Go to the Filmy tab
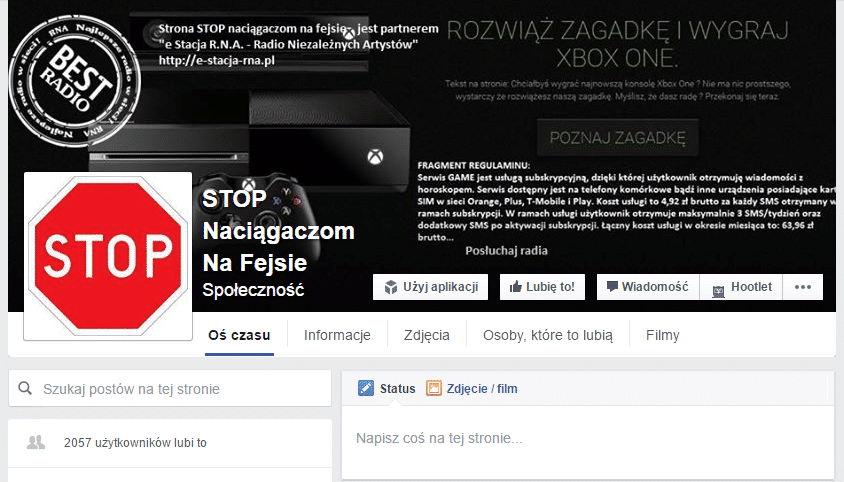The width and height of the screenshot is (844, 482). click(662, 335)
